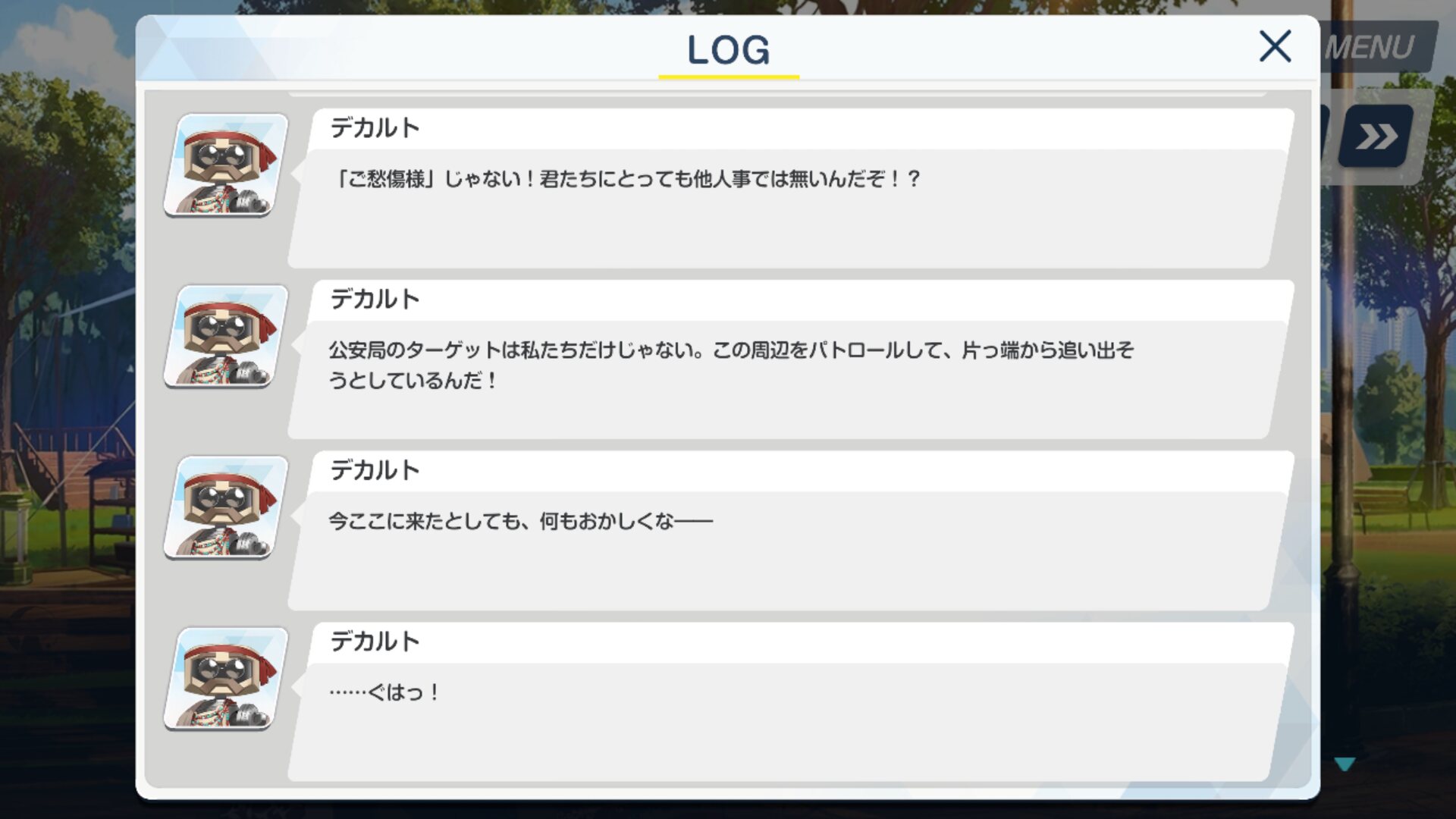Click the second デカルト character portrait
Viewport: 1456px width, 819px height.
coord(226,336)
